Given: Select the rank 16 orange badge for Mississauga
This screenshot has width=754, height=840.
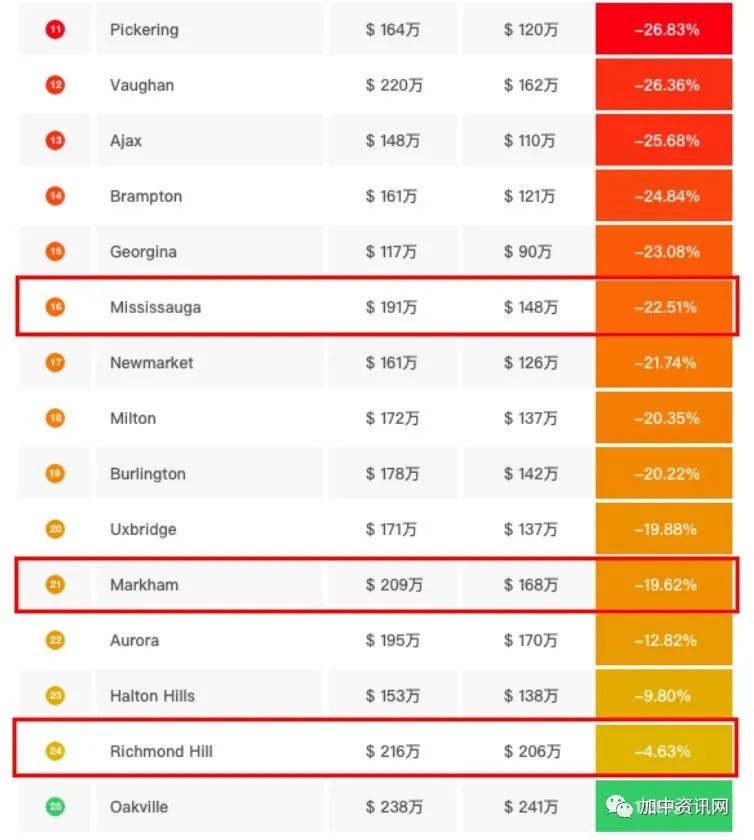Looking at the screenshot, I should 55,306.
